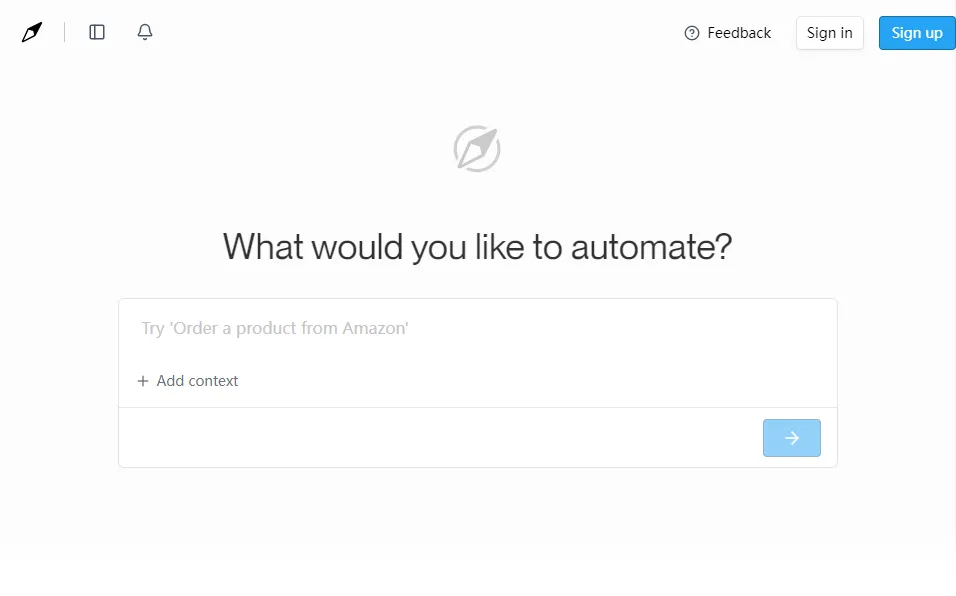The height and width of the screenshot is (596, 956).
Task: Open the notifications bell
Action: point(145,32)
